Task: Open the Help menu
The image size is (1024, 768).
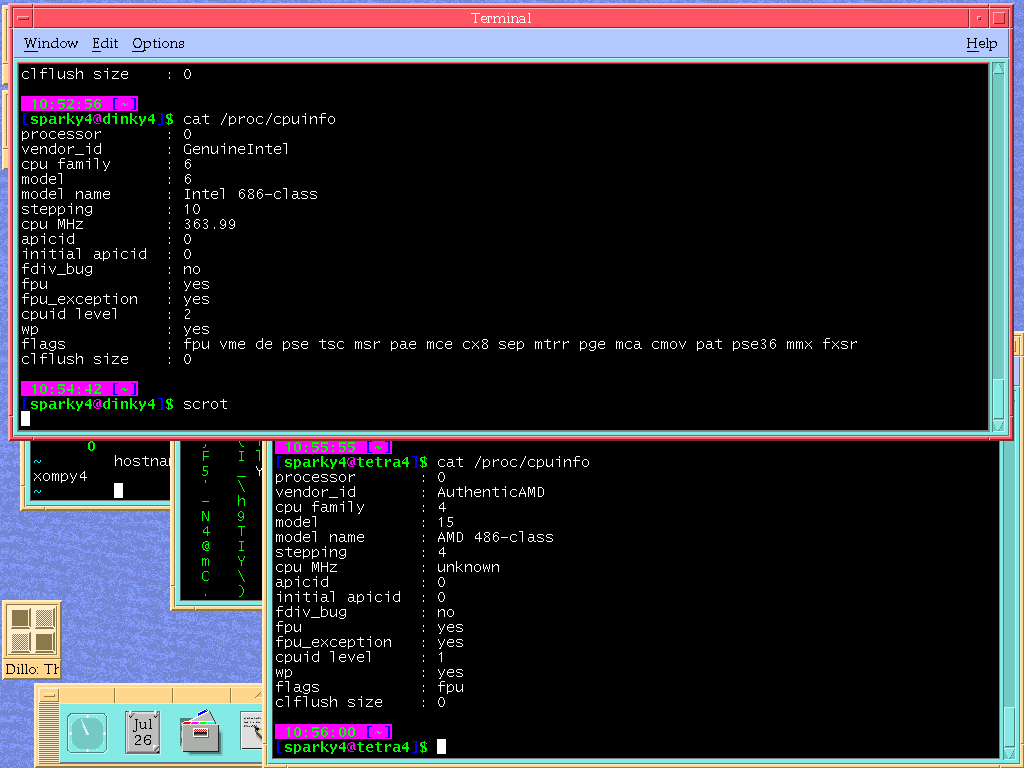Action: [981, 44]
